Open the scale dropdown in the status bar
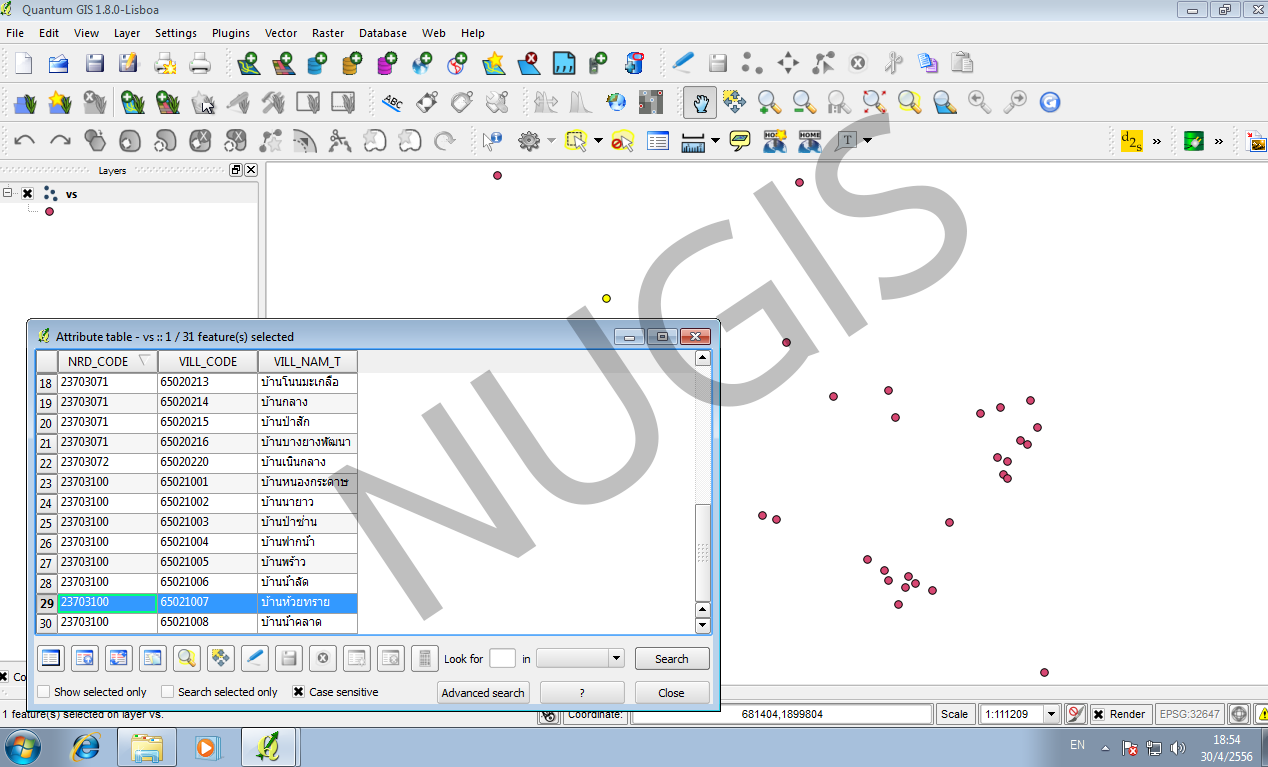 [1051, 714]
